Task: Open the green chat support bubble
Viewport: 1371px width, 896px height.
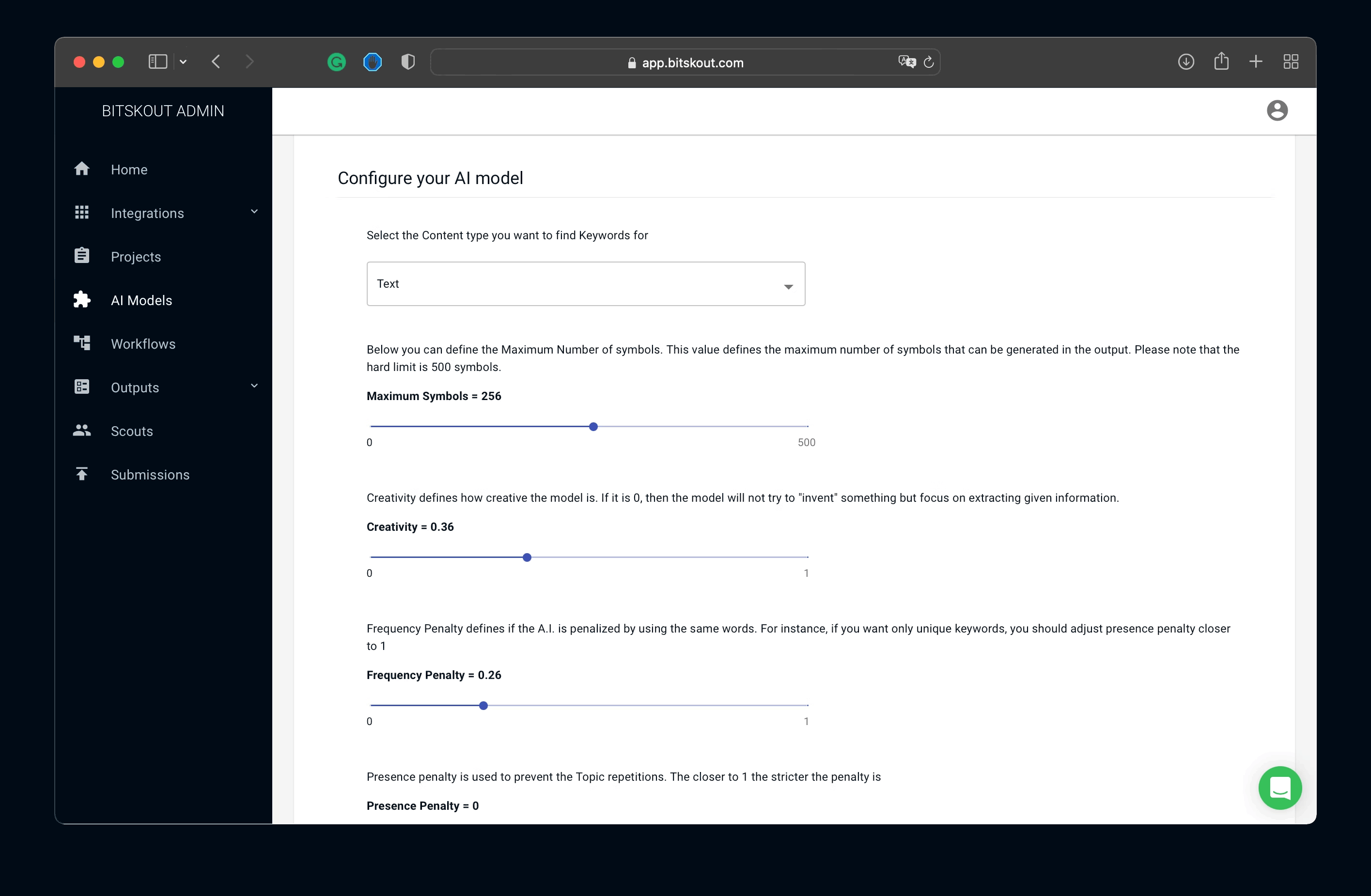Action: tap(1279, 788)
